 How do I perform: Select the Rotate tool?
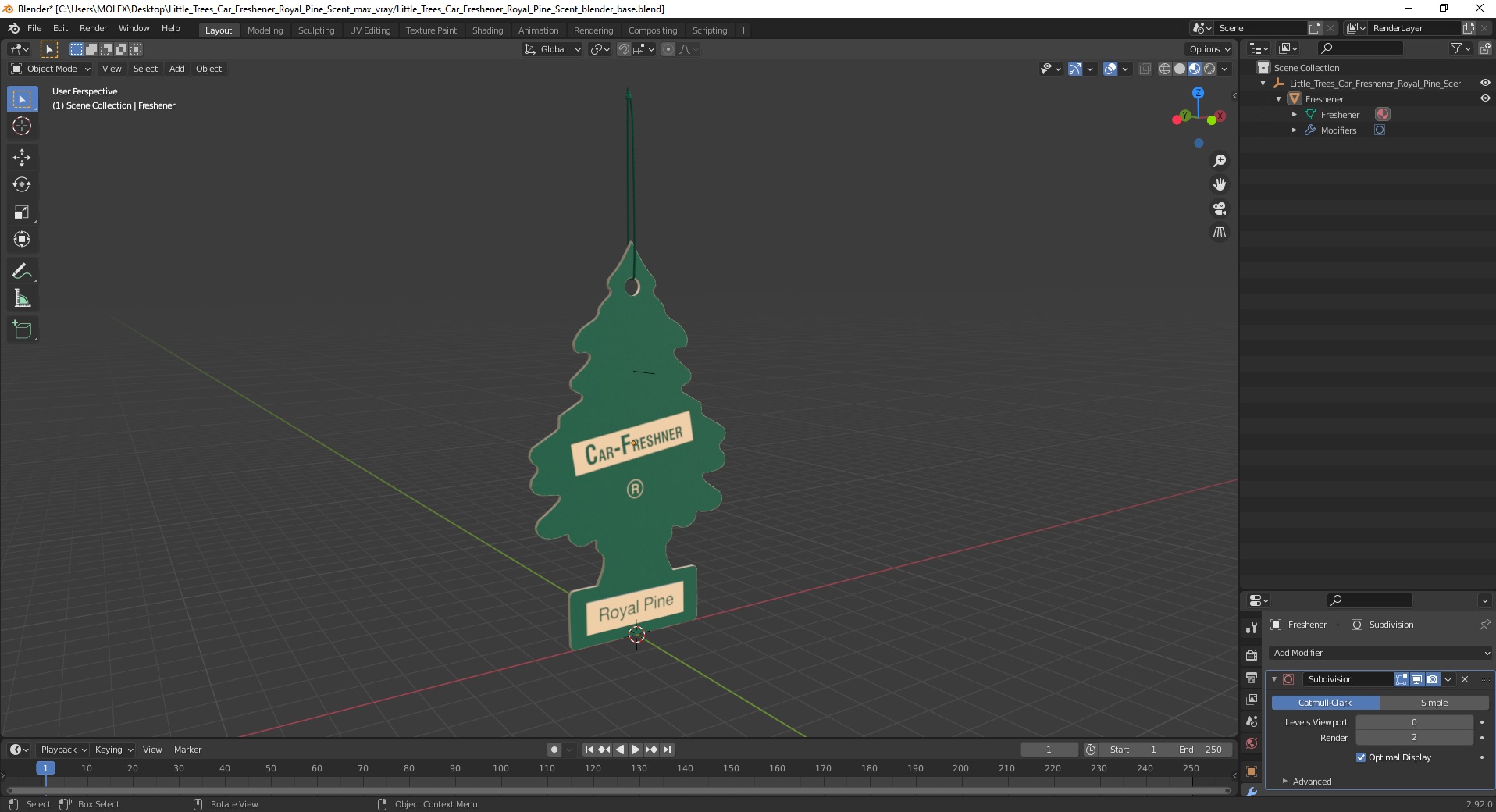(22, 185)
